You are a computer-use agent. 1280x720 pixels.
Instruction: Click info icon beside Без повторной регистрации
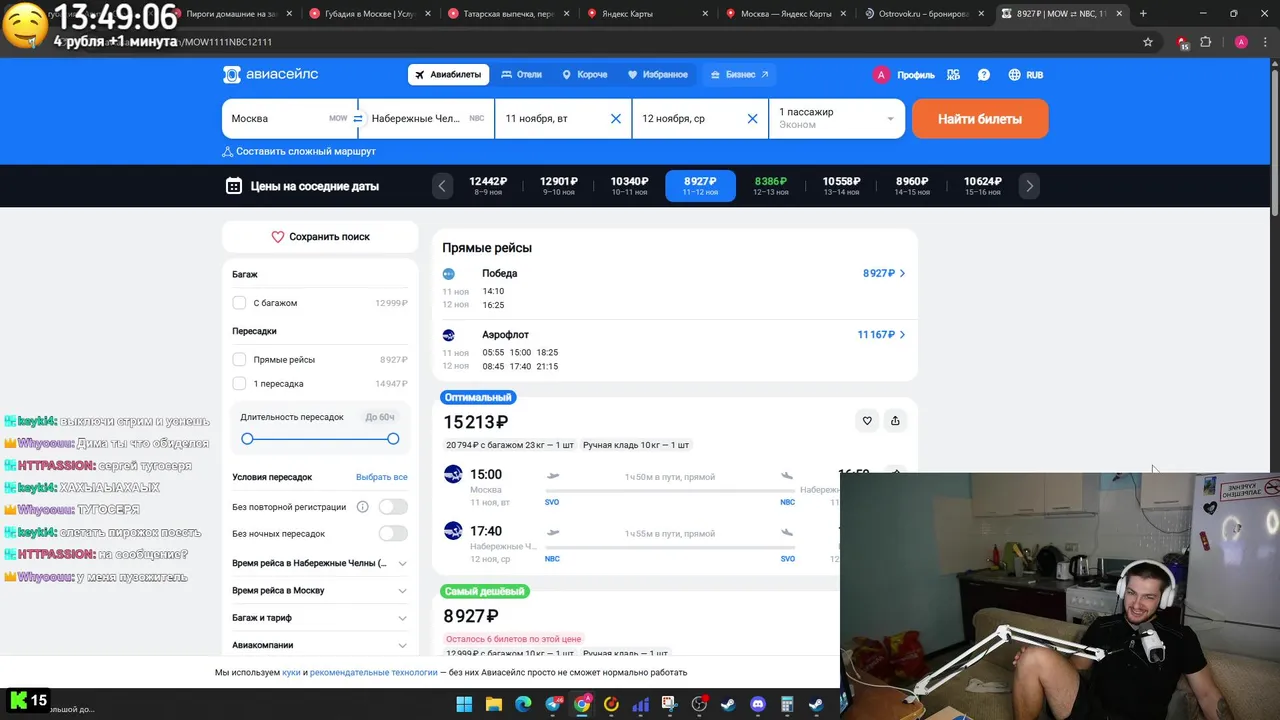tap(363, 507)
